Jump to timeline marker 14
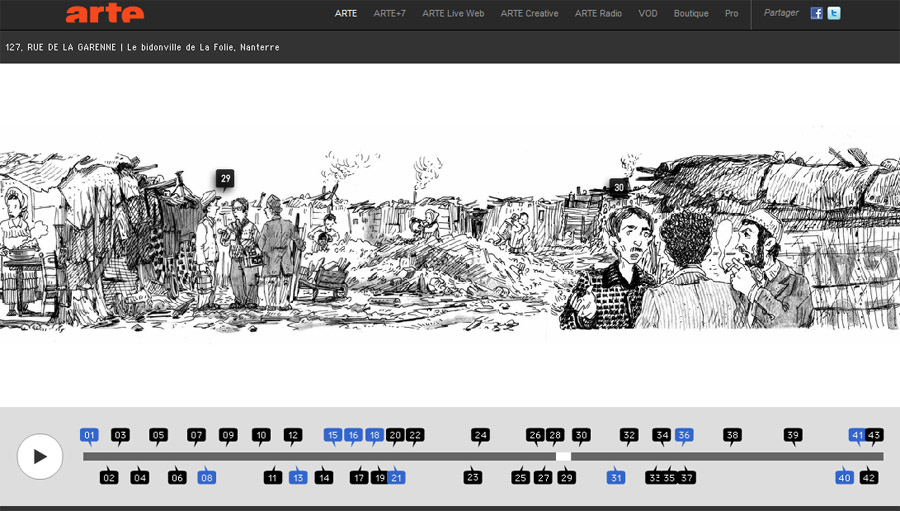Viewport: 900px width, 511px height. pos(324,477)
